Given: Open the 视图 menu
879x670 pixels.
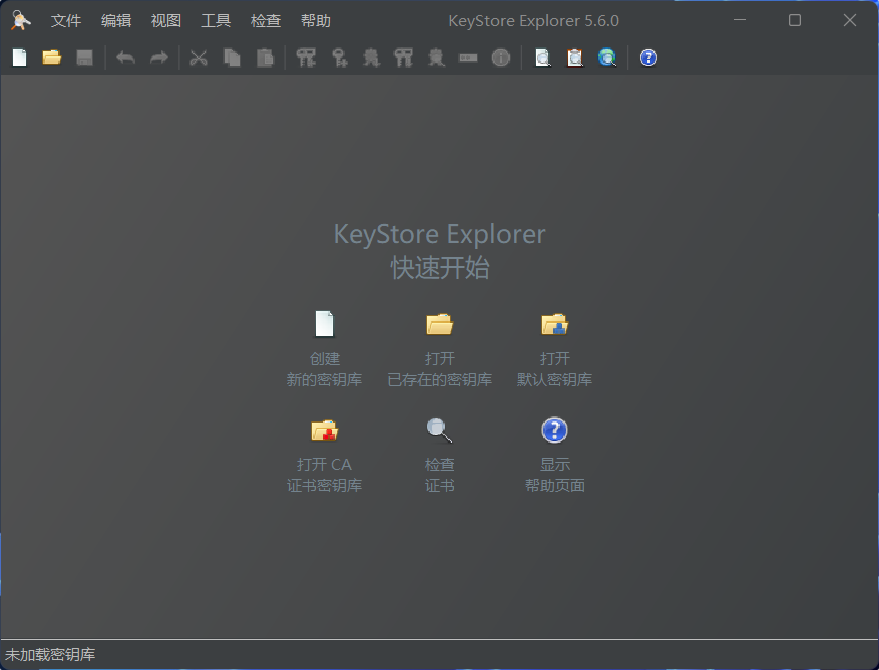Looking at the screenshot, I should [166, 21].
